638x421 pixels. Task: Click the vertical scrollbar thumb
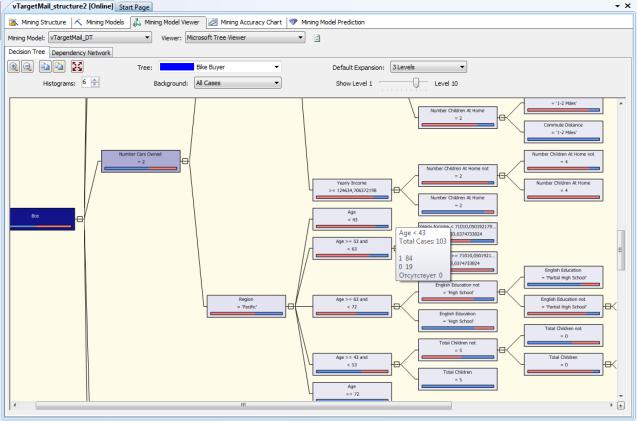(621, 250)
